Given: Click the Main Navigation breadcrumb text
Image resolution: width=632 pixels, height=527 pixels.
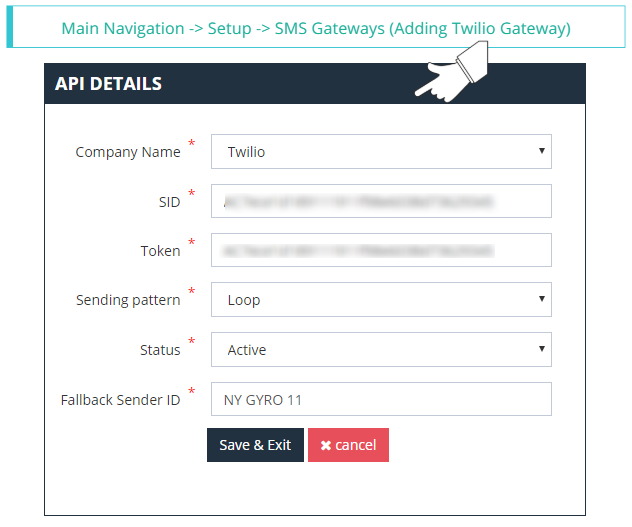Looking at the screenshot, I should tap(123, 28).
